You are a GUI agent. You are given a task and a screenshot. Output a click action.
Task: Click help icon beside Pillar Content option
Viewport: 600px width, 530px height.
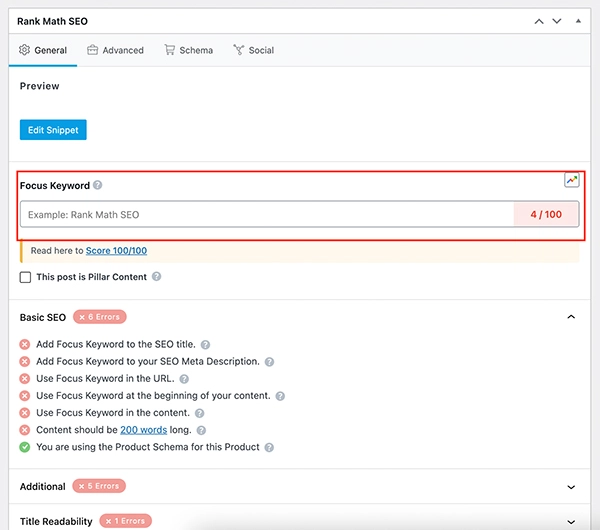coord(156,277)
